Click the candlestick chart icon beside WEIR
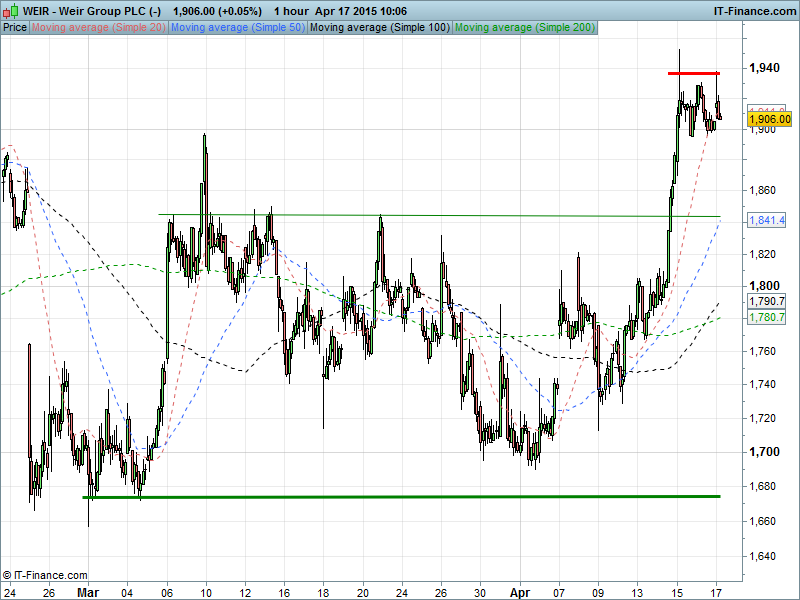This screenshot has height=600, width=800. click(11, 11)
